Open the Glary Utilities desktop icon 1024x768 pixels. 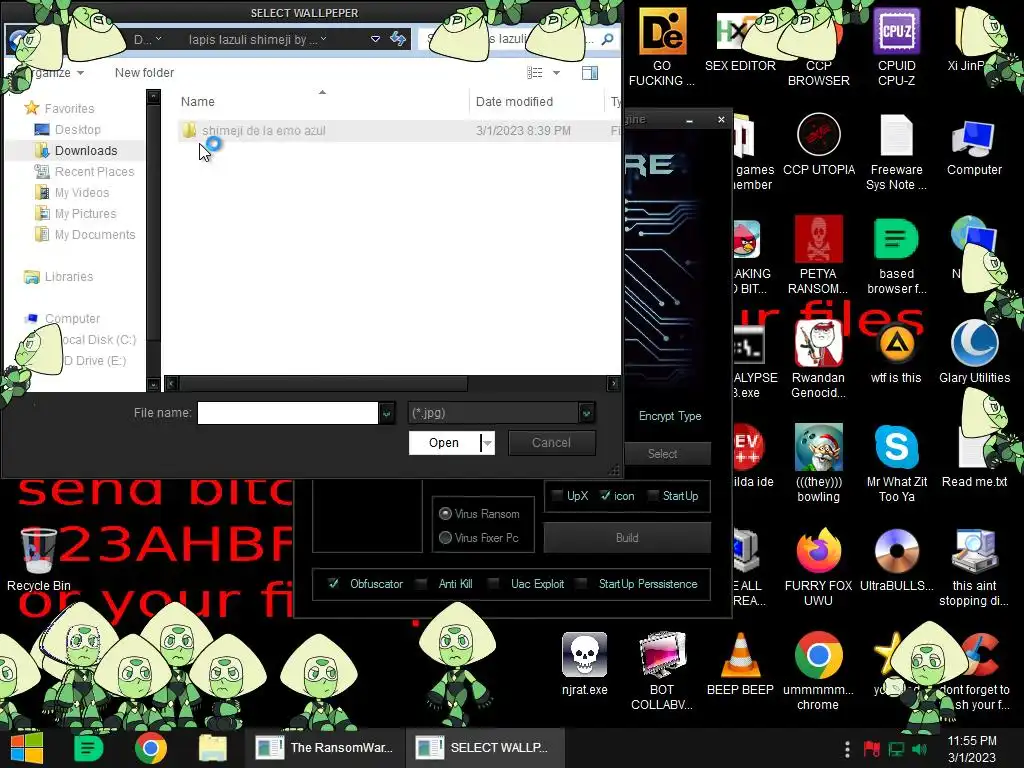pyautogui.click(x=974, y=344)
